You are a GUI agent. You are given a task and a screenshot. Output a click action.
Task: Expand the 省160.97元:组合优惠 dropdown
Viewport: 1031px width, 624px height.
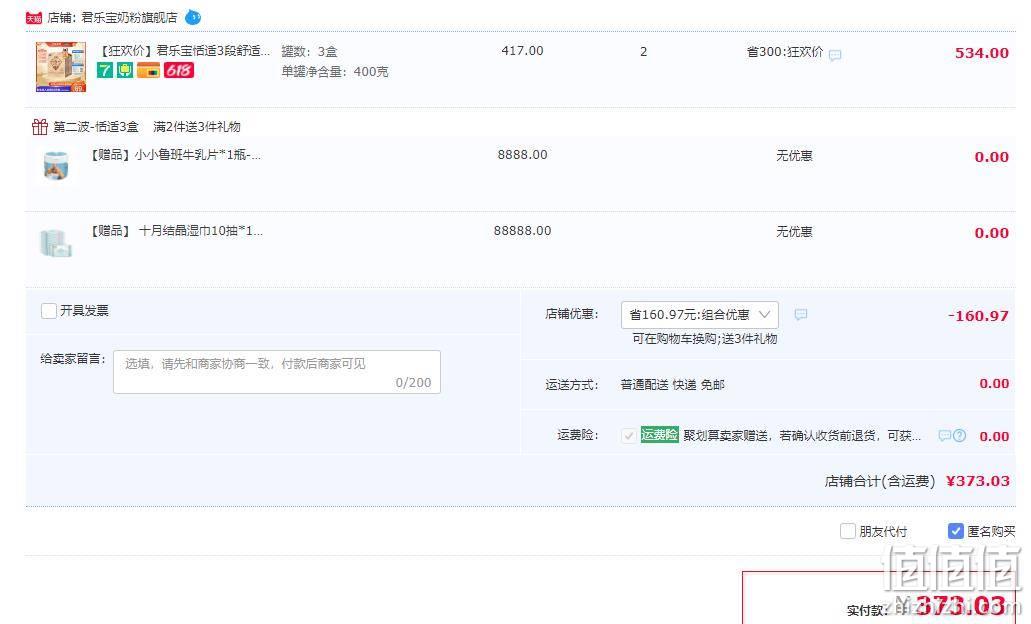tap(700, 315)
